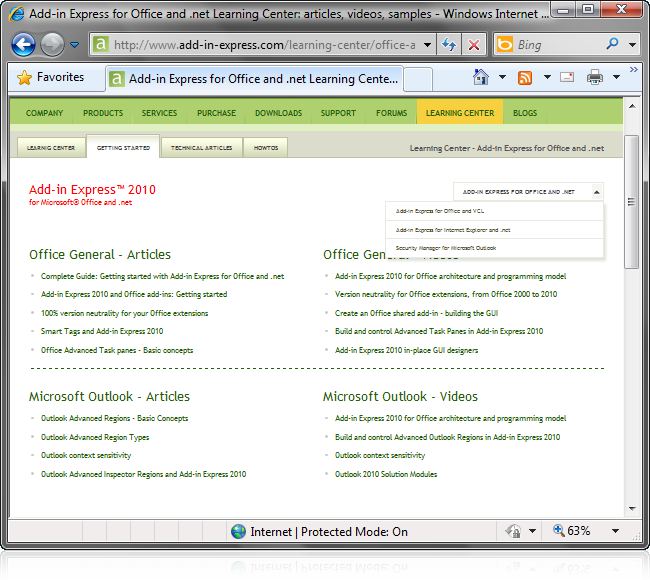The image size is (650, 580).
Task: Click the Home icon in command bar
Action: click(481, 77)
